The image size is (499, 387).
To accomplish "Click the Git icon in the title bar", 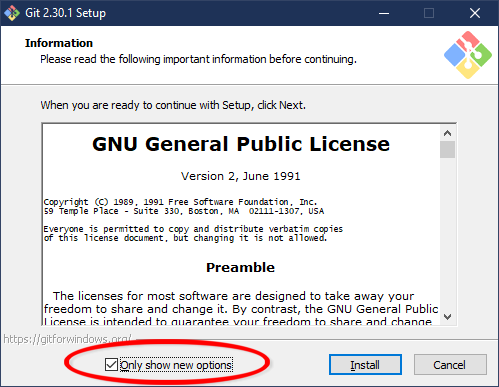I will 12,13.
